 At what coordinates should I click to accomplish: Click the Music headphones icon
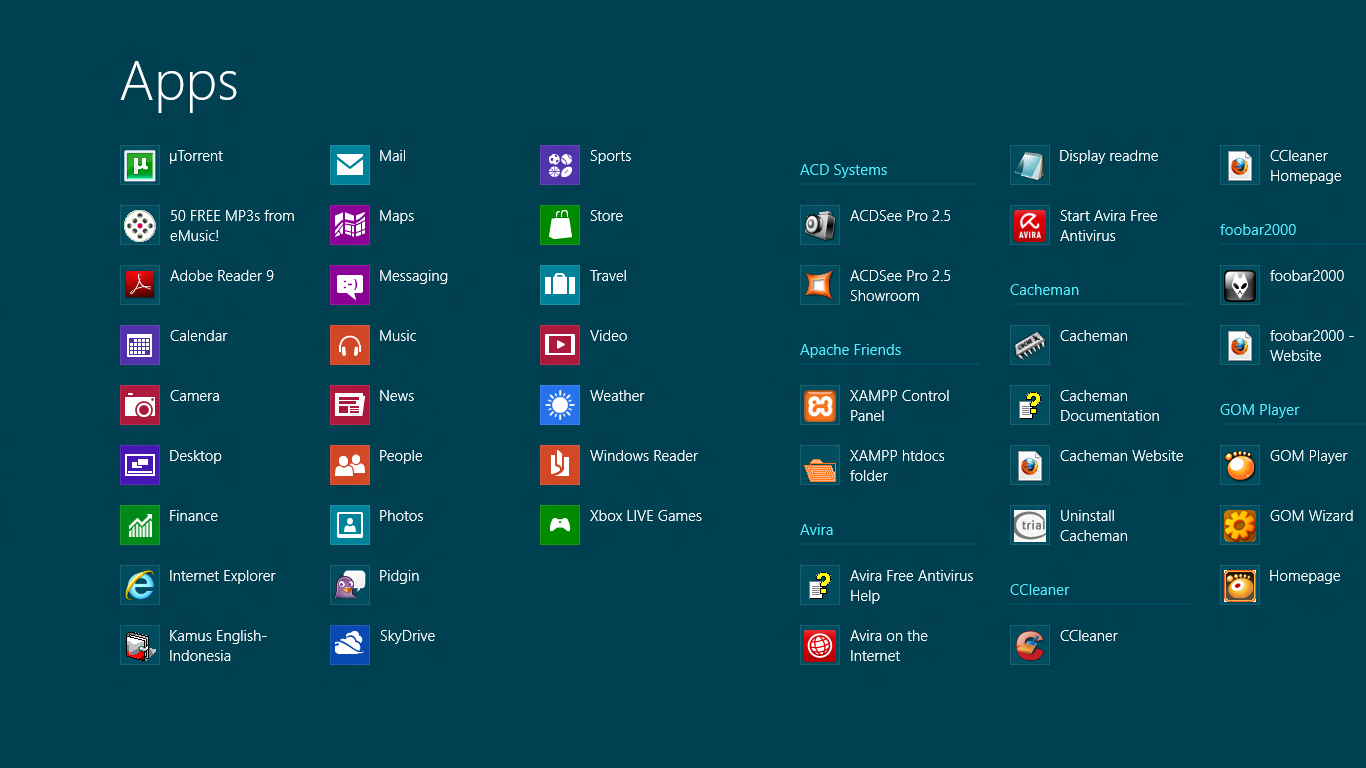click(x=350, y=345)
